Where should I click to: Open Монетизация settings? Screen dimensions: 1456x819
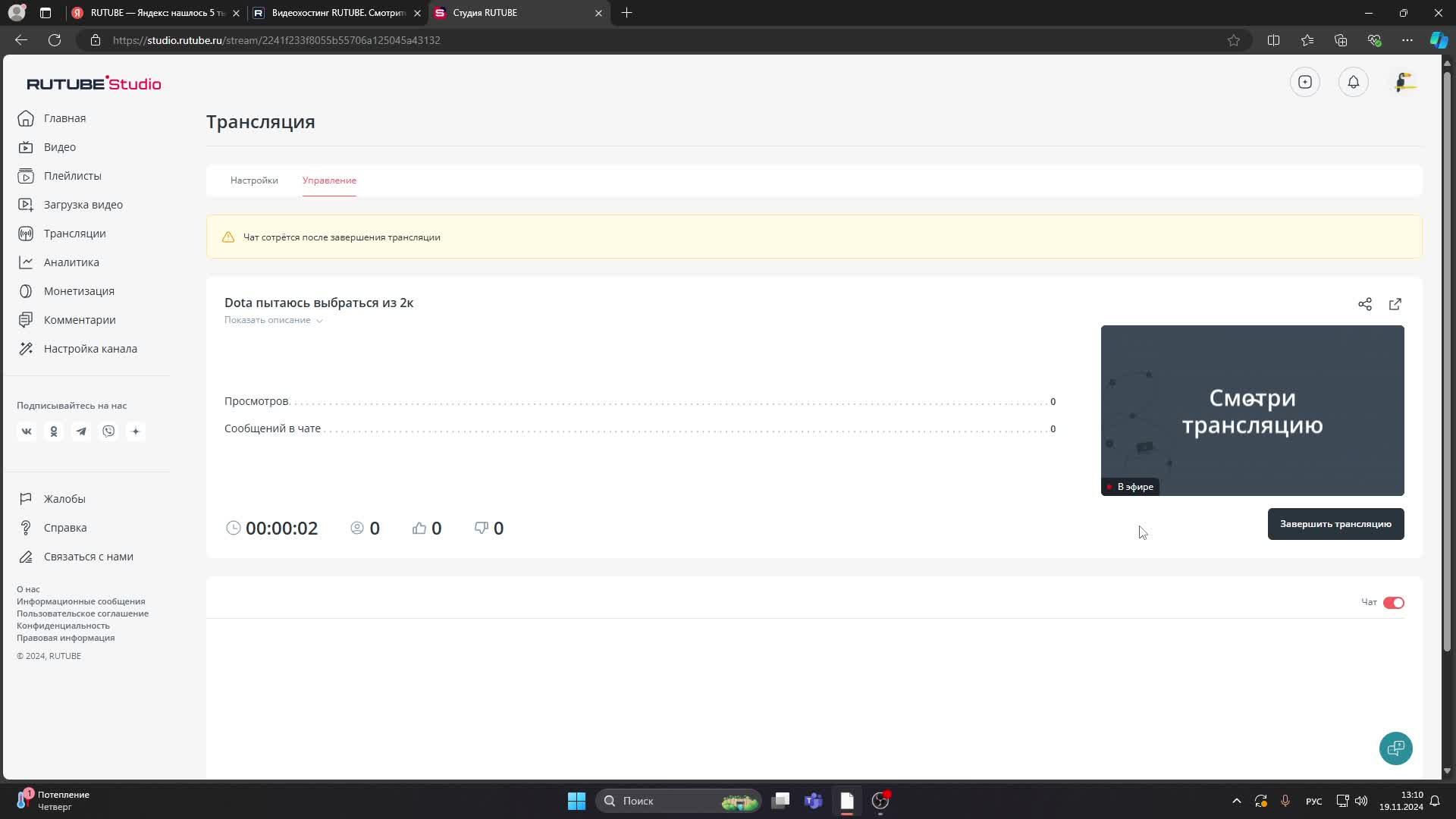point(78,291)
